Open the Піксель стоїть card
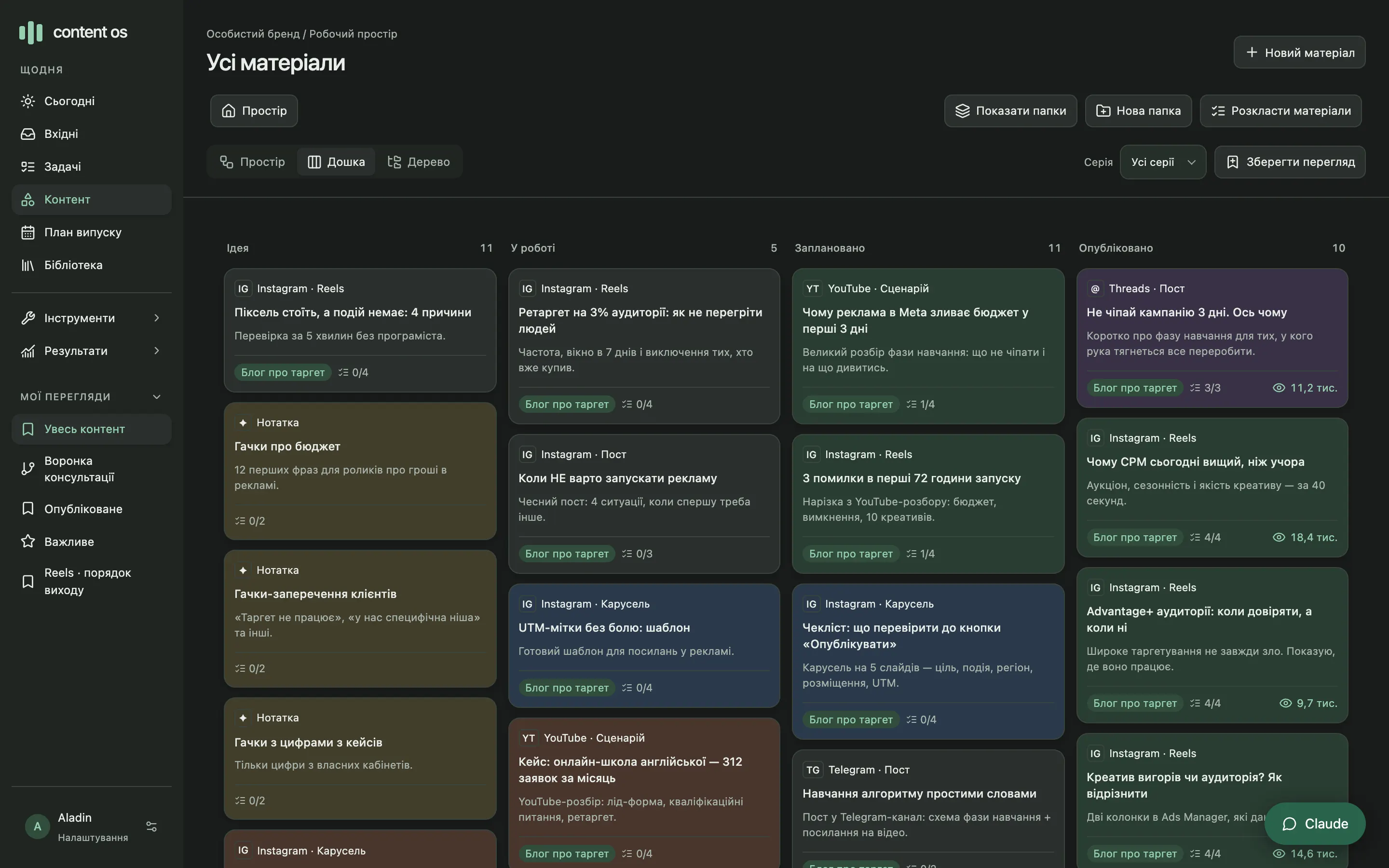This screenshot has height=868, width=1389. [x=360, y=330]
